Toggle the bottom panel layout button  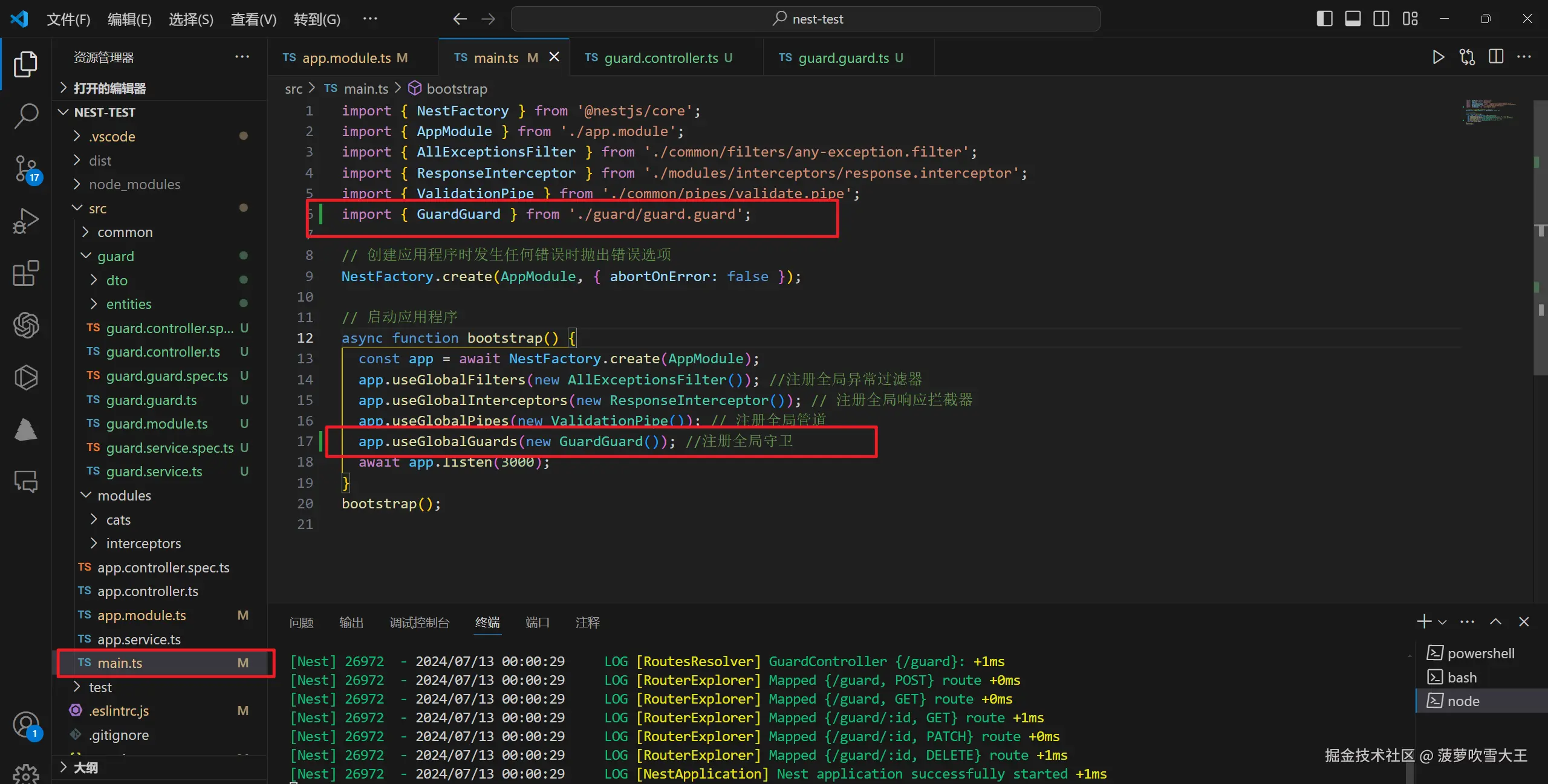pos(1353,19)
